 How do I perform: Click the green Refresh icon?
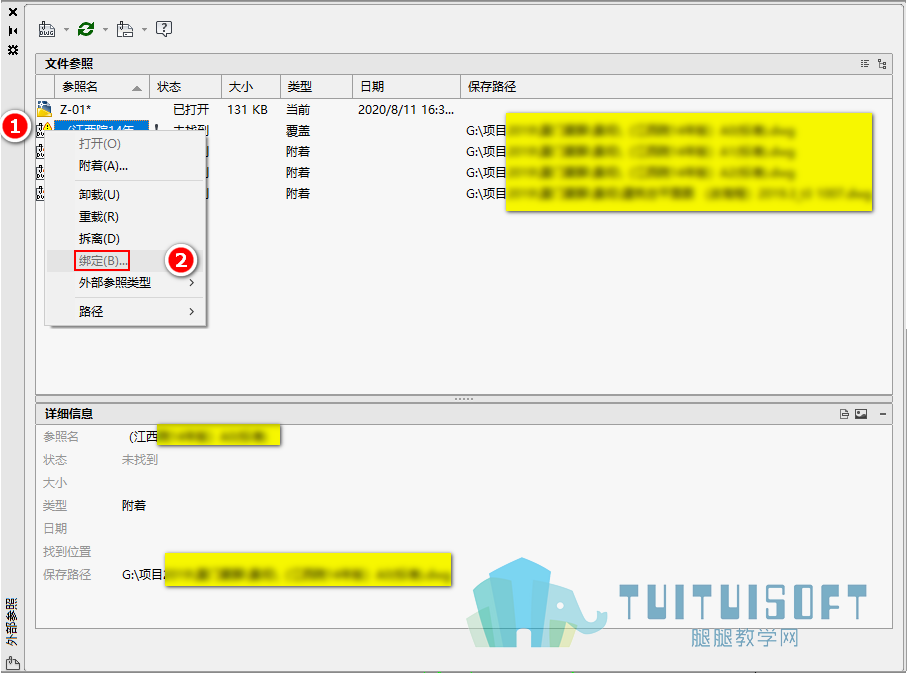[86, 29]
